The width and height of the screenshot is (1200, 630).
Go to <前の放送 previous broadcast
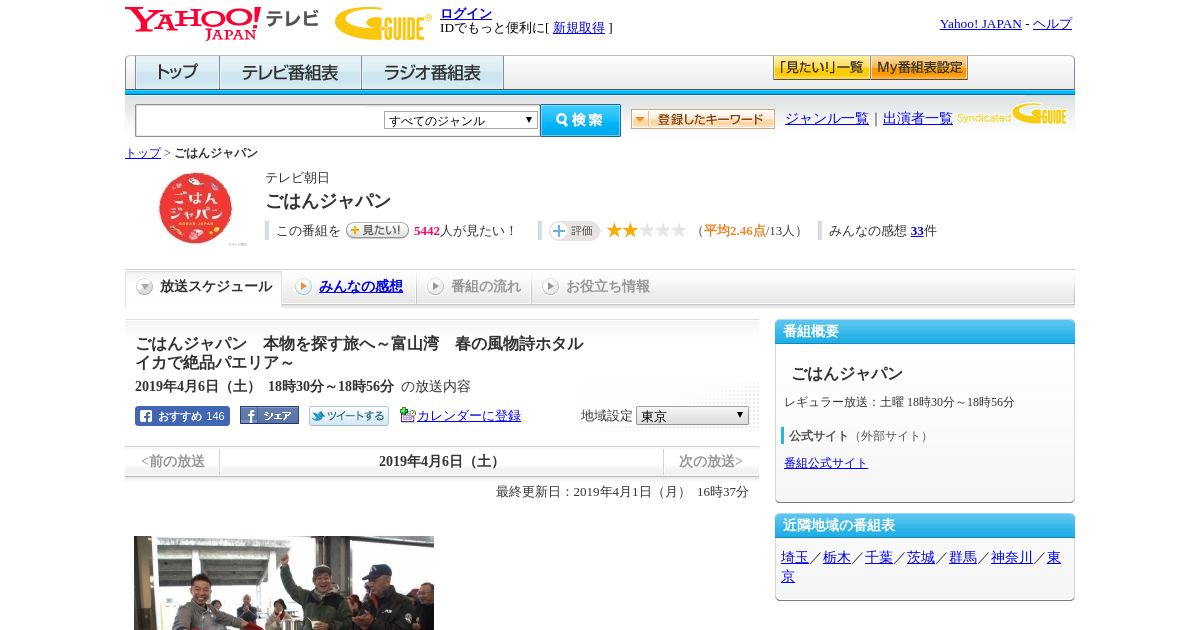coord(173,462)
